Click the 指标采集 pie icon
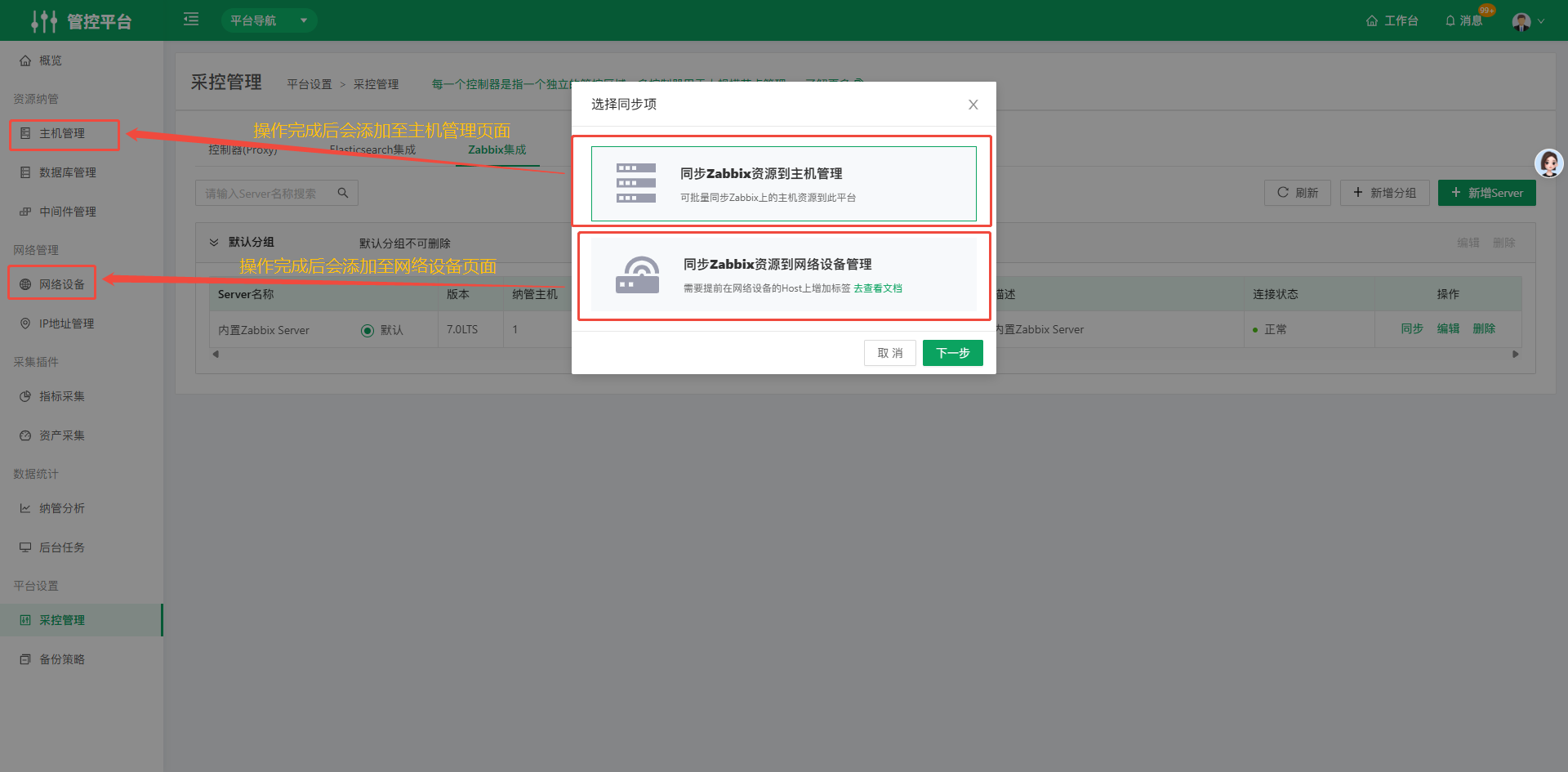Viewport: 1568px width, 772px height. 25,396
